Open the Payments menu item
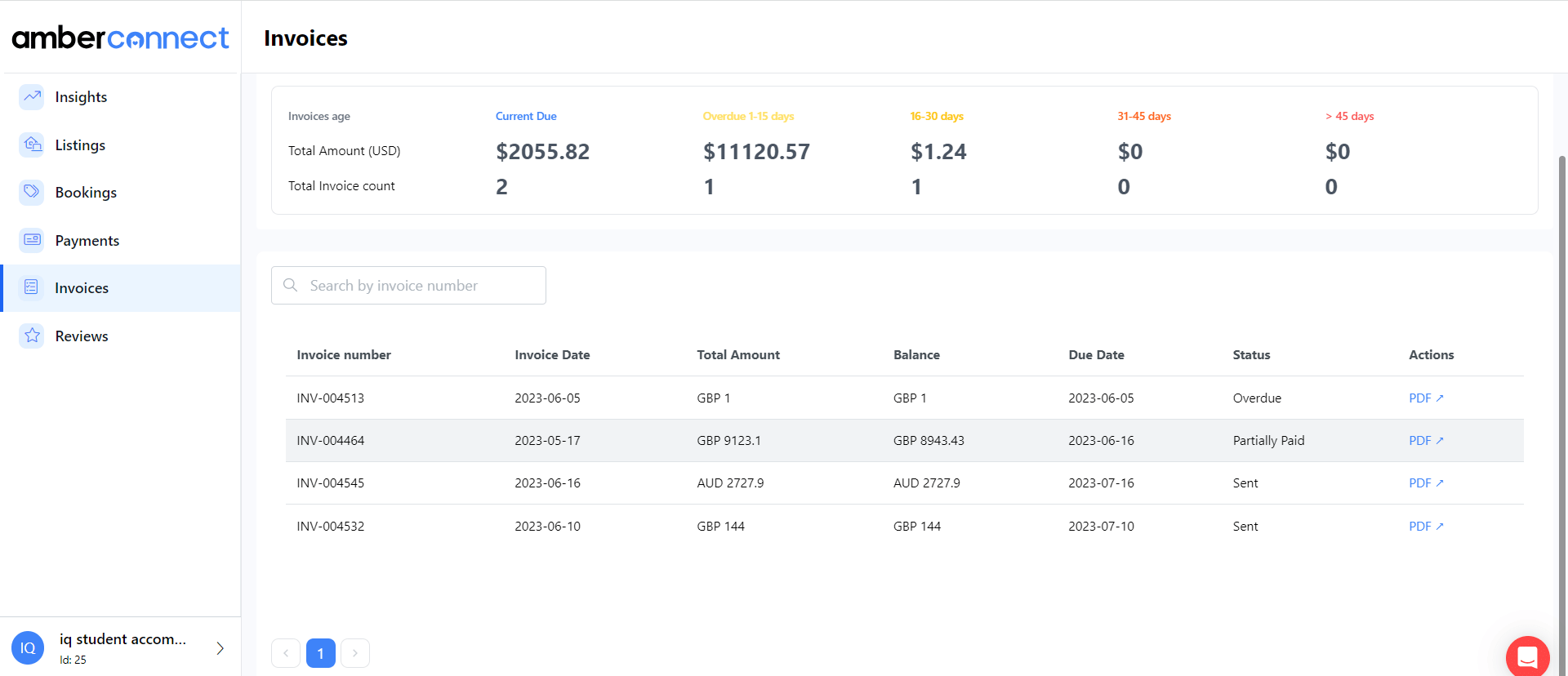 point(87,241)
